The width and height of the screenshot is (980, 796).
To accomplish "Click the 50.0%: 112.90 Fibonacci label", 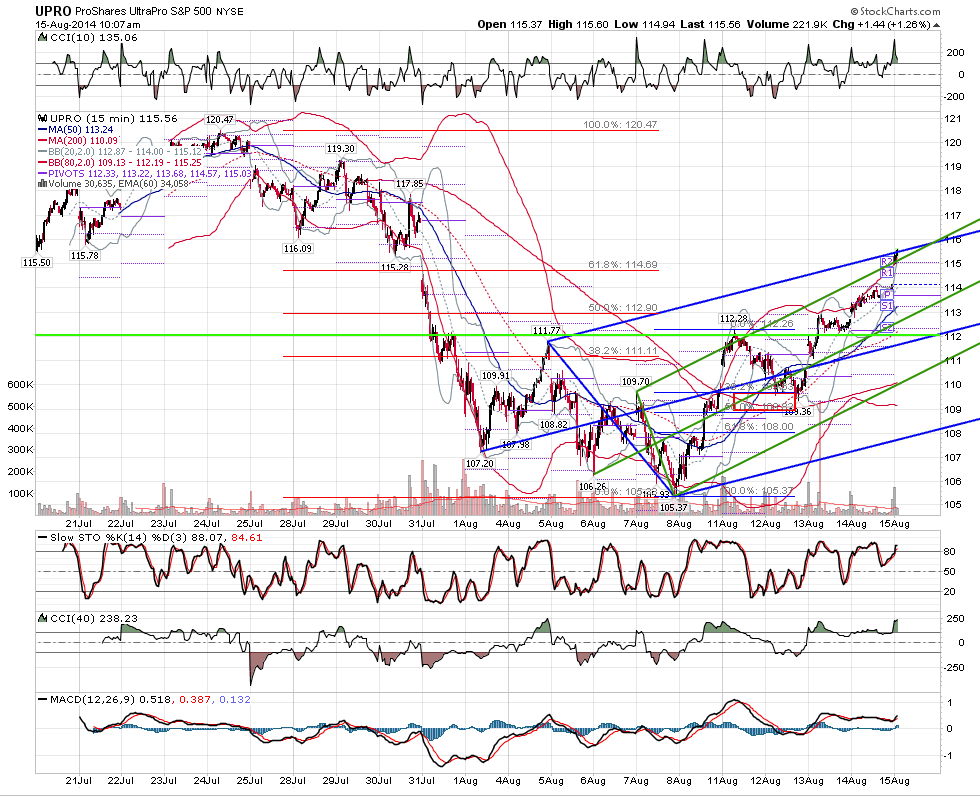I will click(622, 308).
